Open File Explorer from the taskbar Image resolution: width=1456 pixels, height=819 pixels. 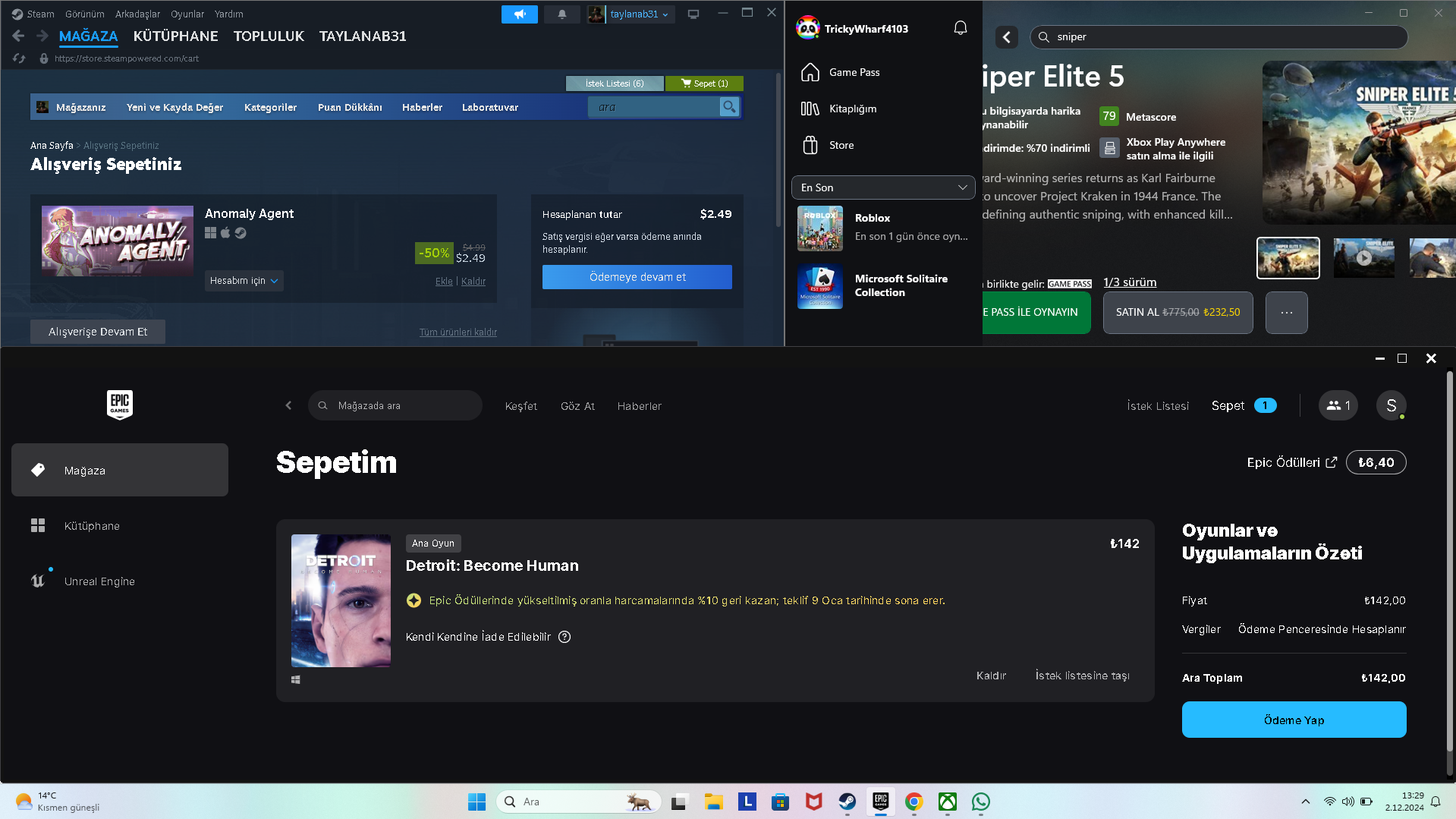[713, 802]
